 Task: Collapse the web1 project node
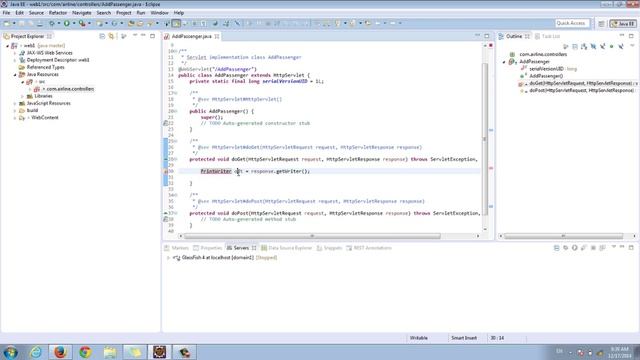[x=8, y=46]
